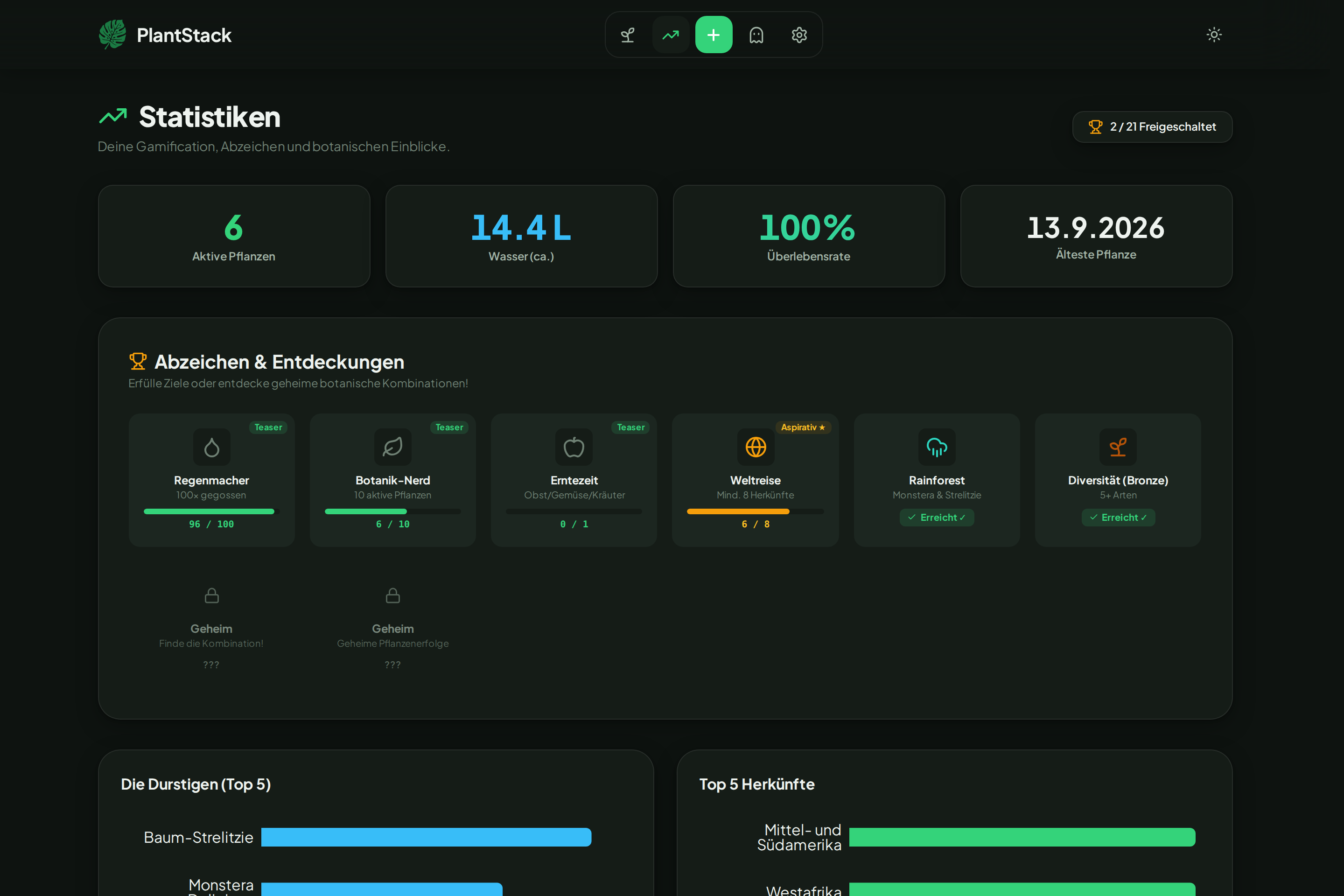The image size is (1344, 896).
Task: Click the Teaser tag on Regenmacher card
Action: 268,427
